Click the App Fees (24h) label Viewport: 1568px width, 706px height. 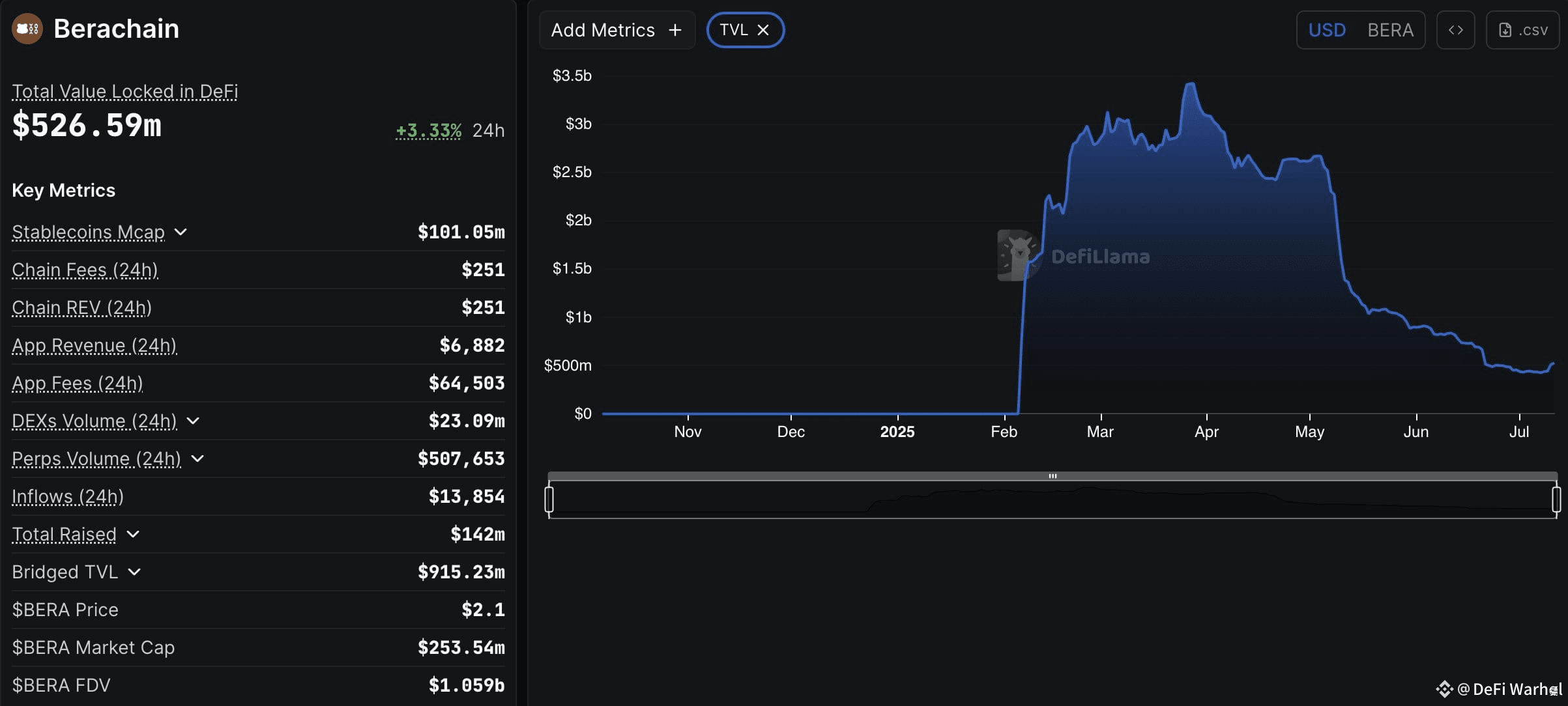click(77, 383)
